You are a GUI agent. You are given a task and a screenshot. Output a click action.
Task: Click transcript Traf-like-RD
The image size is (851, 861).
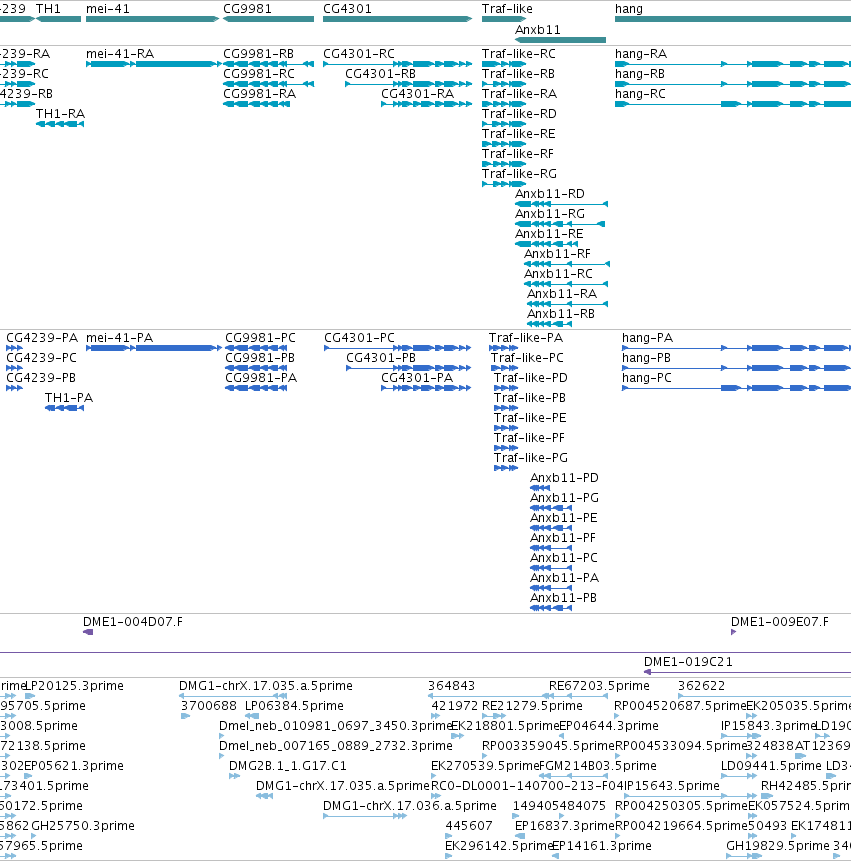(x=504, y=124)
